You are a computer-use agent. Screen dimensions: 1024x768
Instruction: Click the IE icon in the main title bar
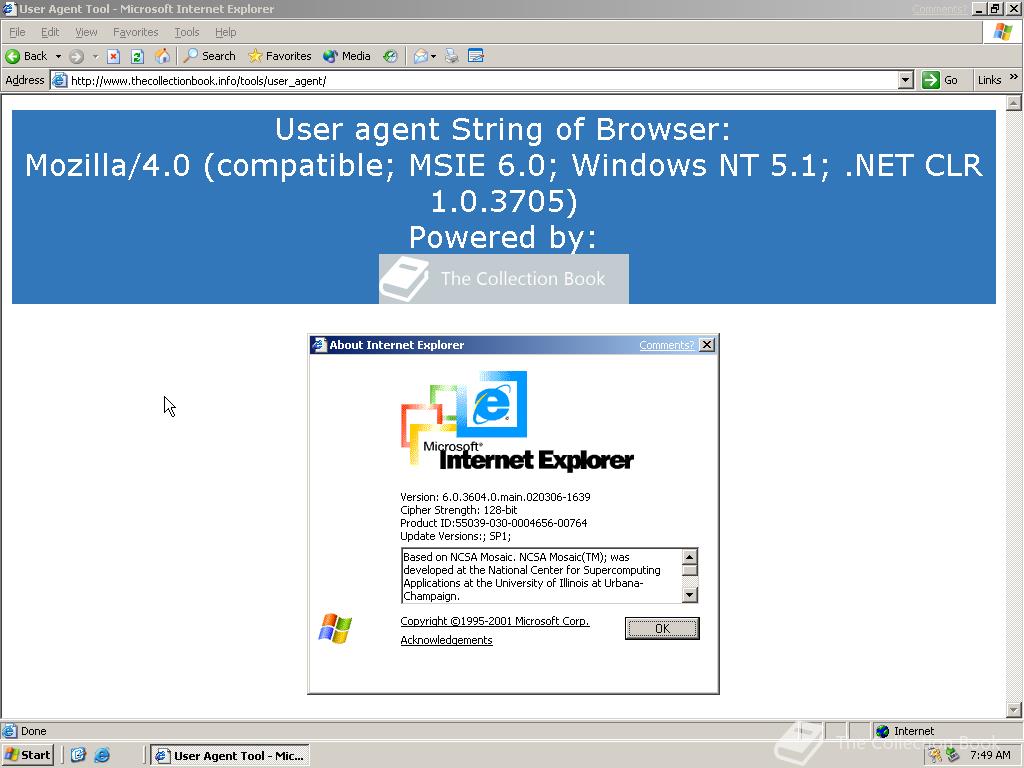click(9, 8)
